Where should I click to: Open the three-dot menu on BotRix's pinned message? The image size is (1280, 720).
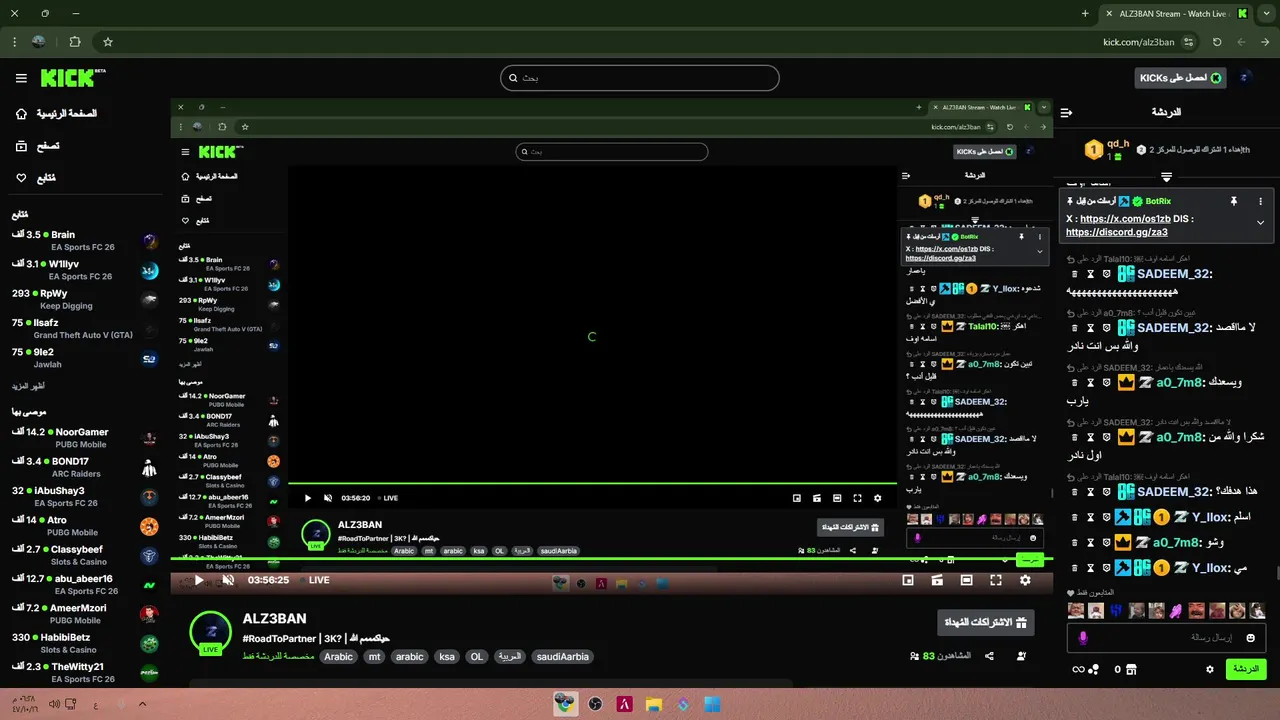tap(1261, 201)
